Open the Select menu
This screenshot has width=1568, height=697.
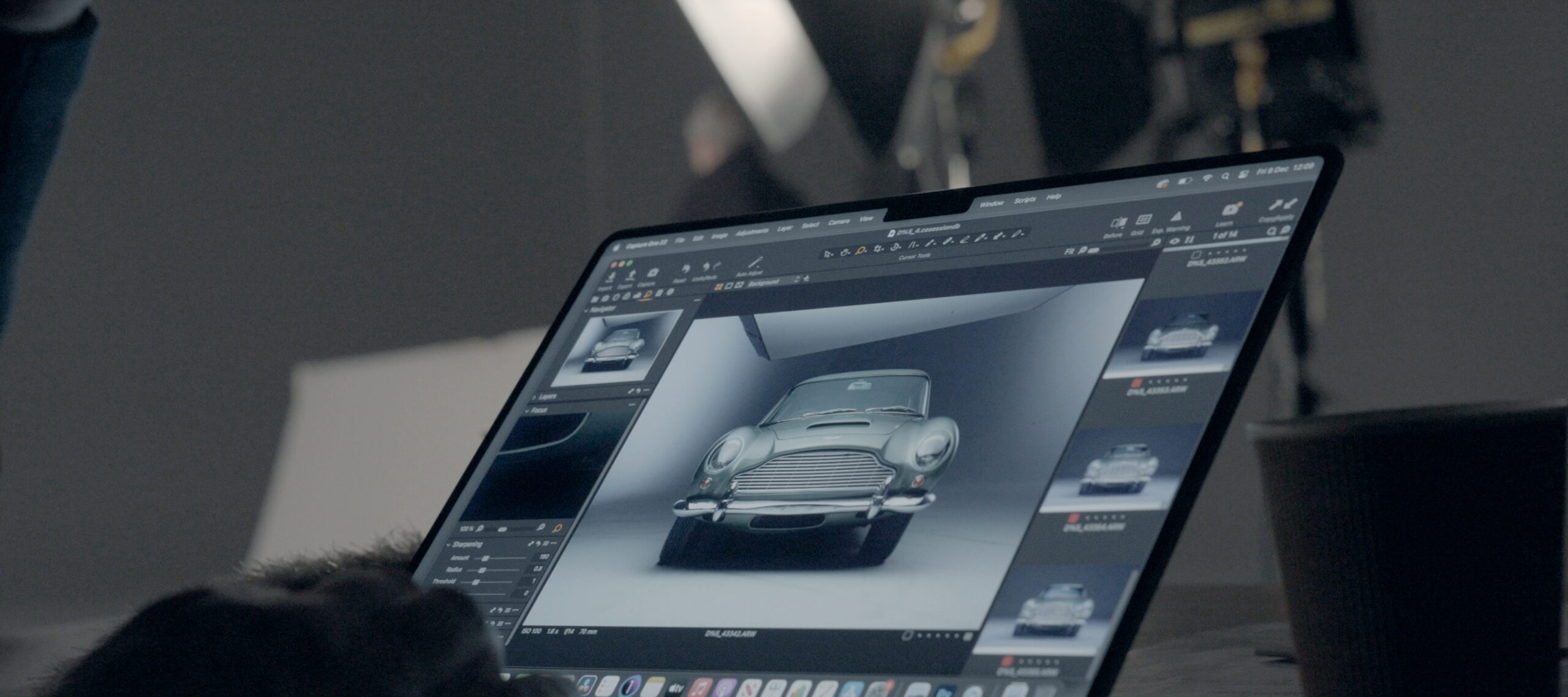click(810, 225)
